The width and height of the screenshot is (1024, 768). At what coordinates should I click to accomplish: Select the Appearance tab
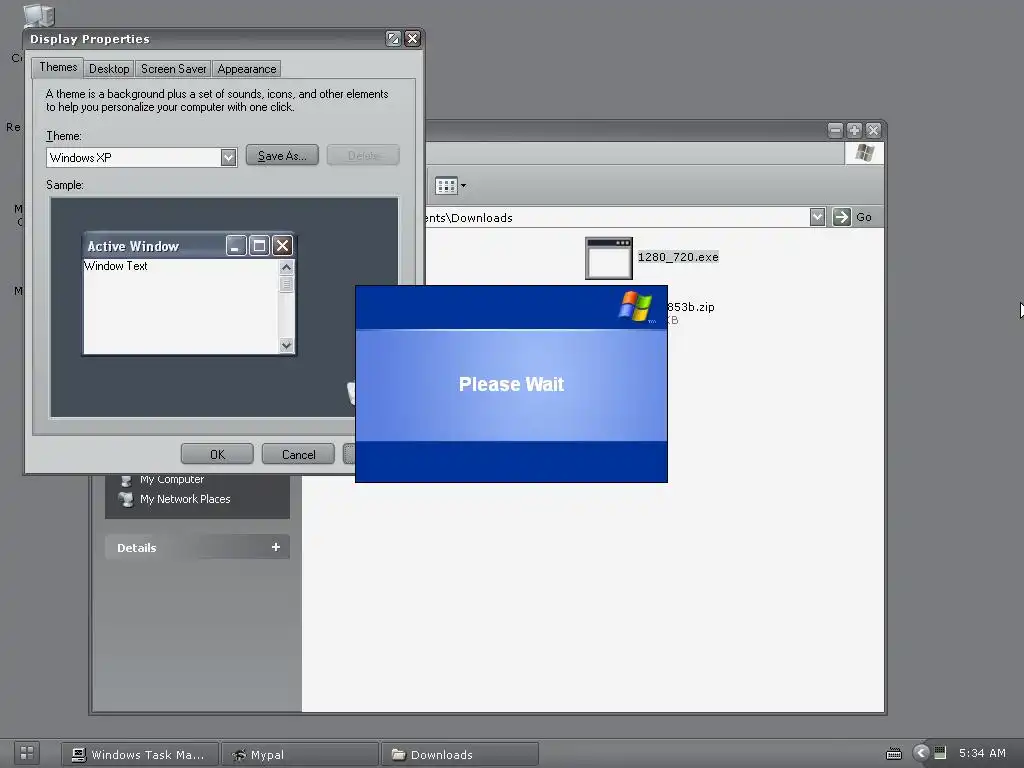coord(247,69)
